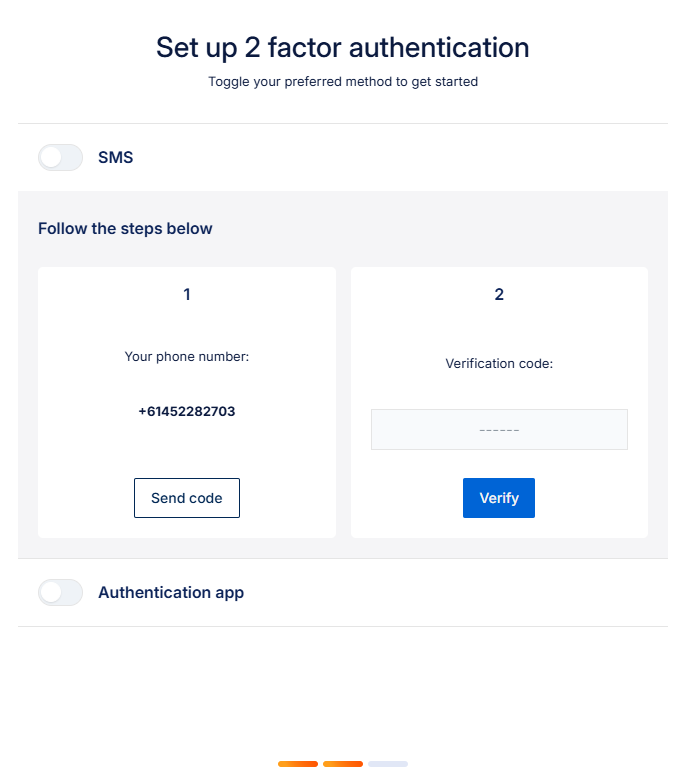Click the Toggle your preferred method subtitle

point(343,82)
